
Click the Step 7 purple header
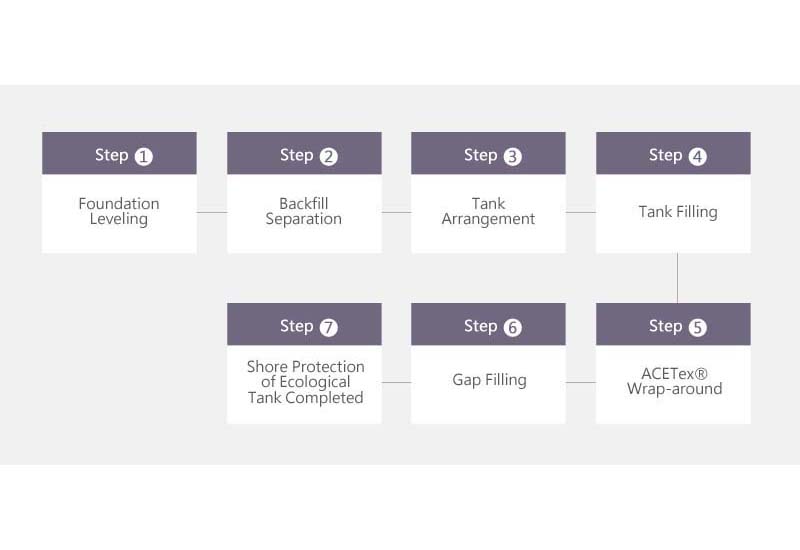click(304, 324)
